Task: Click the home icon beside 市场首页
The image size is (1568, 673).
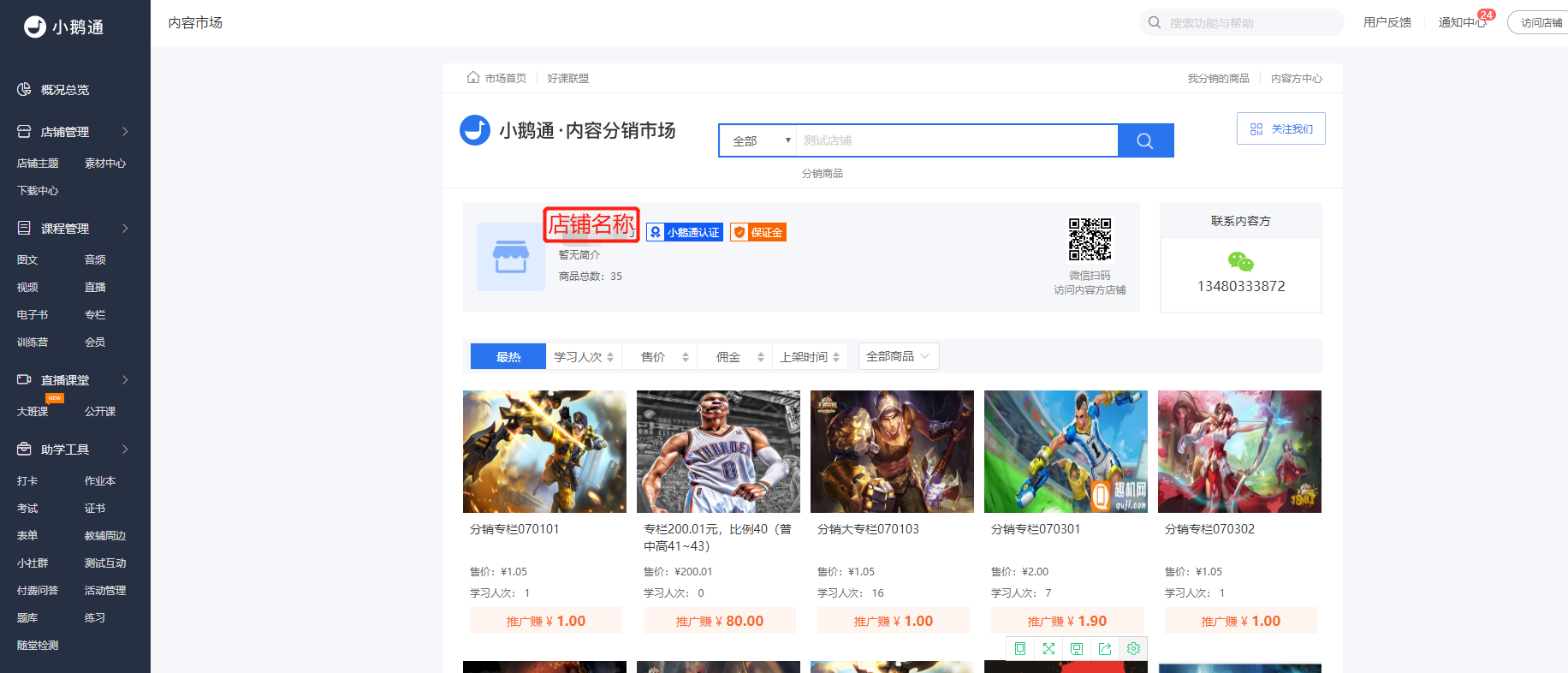Action: [x=473, y=78]
